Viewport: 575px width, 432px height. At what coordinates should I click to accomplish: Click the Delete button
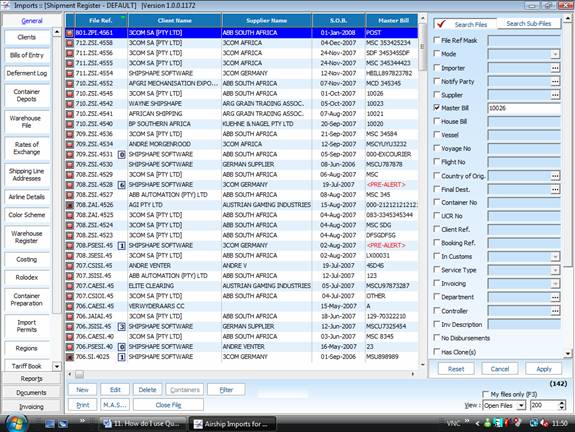tap(147, 390)
